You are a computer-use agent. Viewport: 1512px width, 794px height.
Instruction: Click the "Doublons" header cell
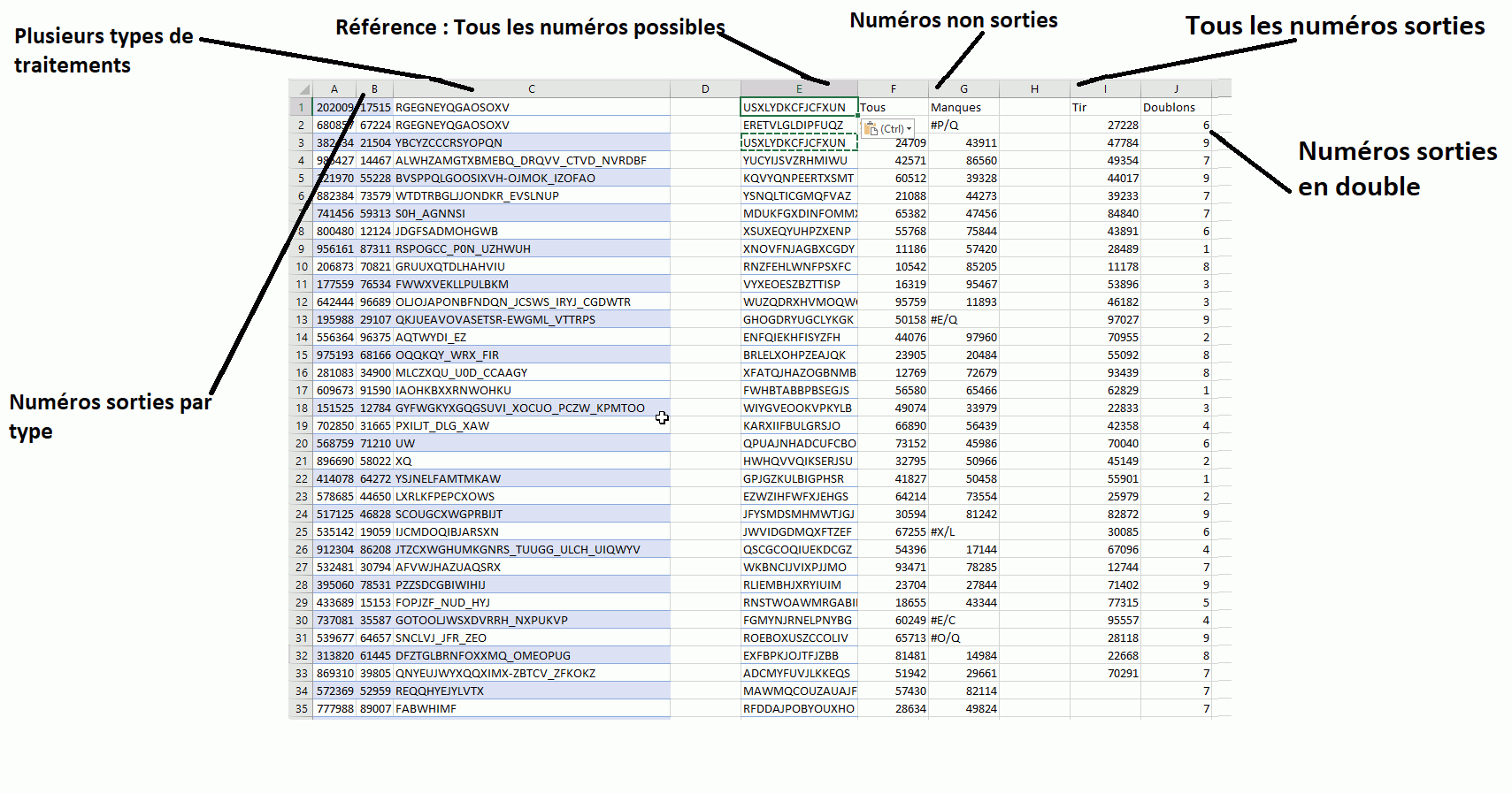coord(1177,107)
